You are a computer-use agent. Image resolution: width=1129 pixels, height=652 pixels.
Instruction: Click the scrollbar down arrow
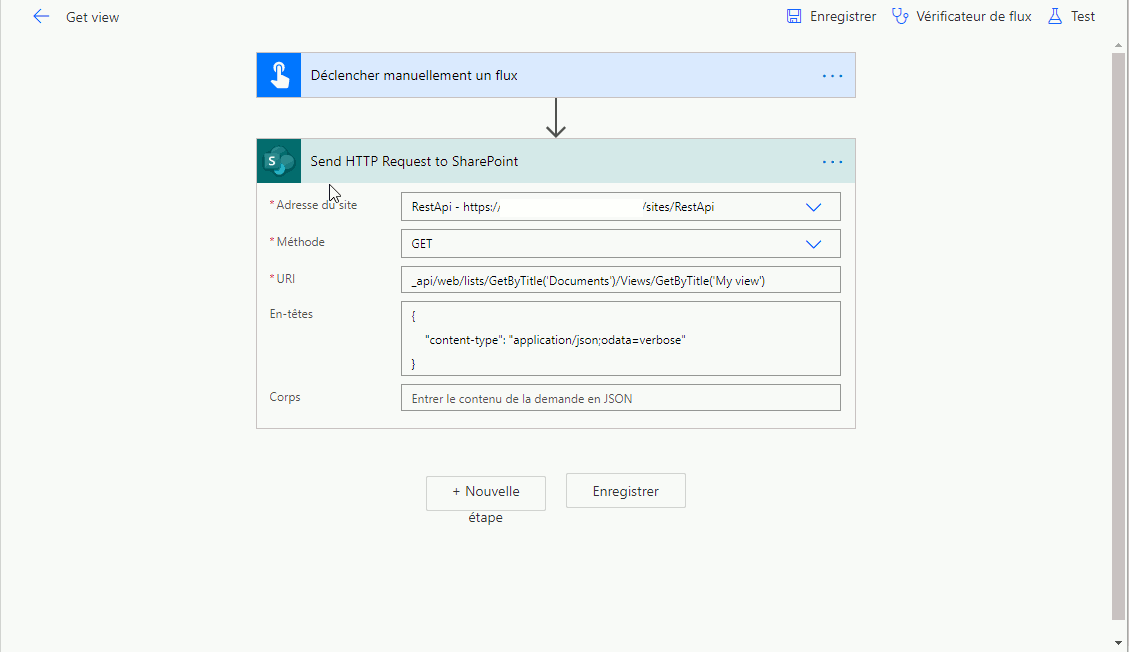pyautogui.click(x=1118, y=643)
